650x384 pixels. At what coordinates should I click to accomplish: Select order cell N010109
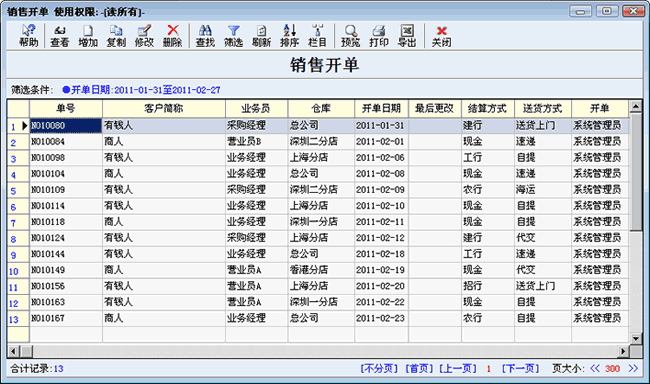66,190
